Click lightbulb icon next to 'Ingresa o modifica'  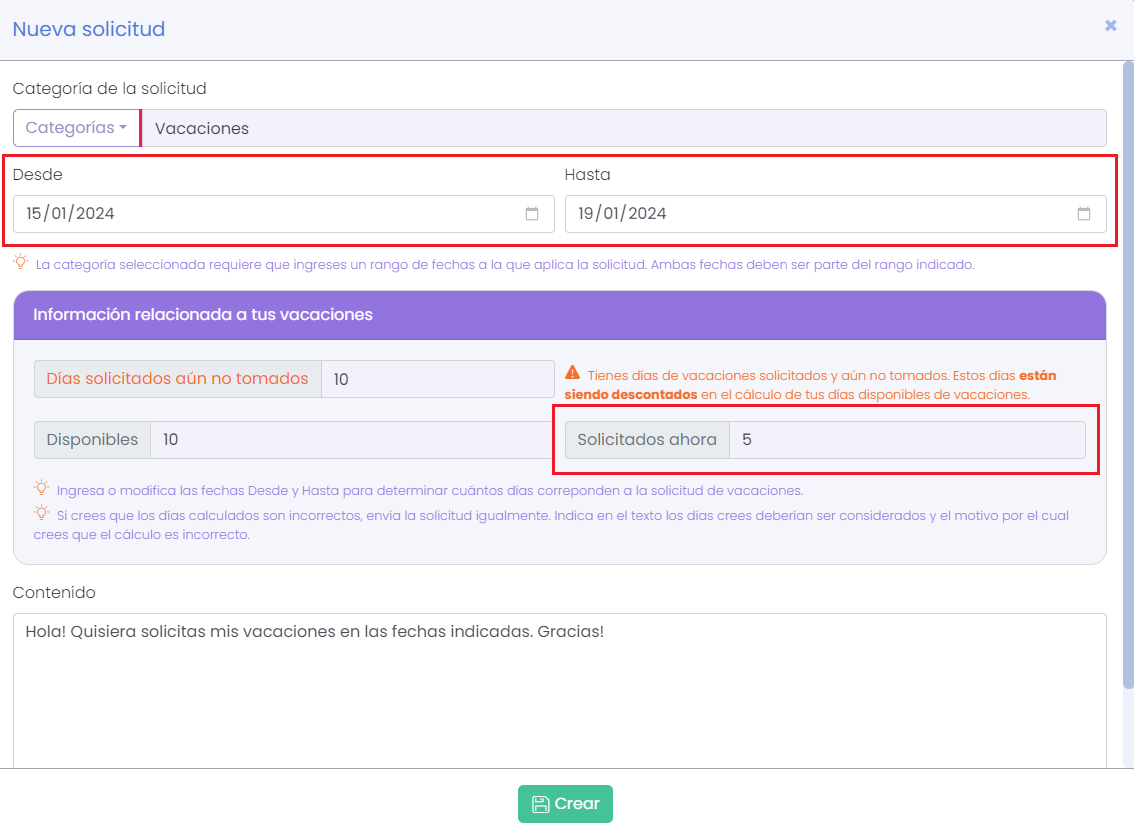41,489
